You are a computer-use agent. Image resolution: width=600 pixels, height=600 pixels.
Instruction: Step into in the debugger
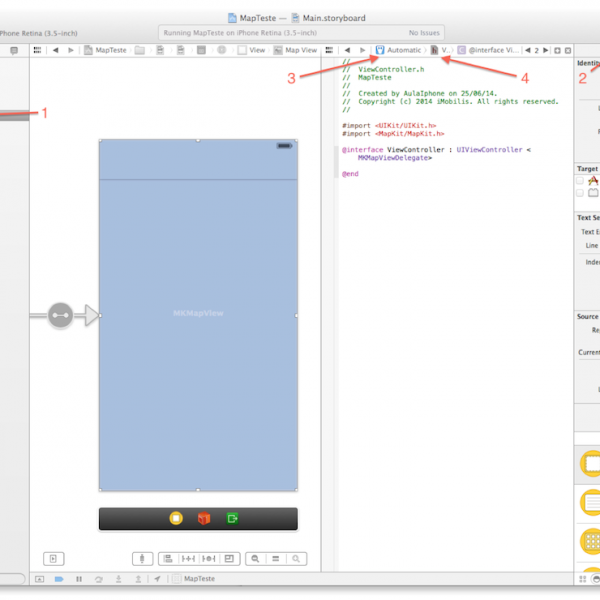[x=119, y=579]
